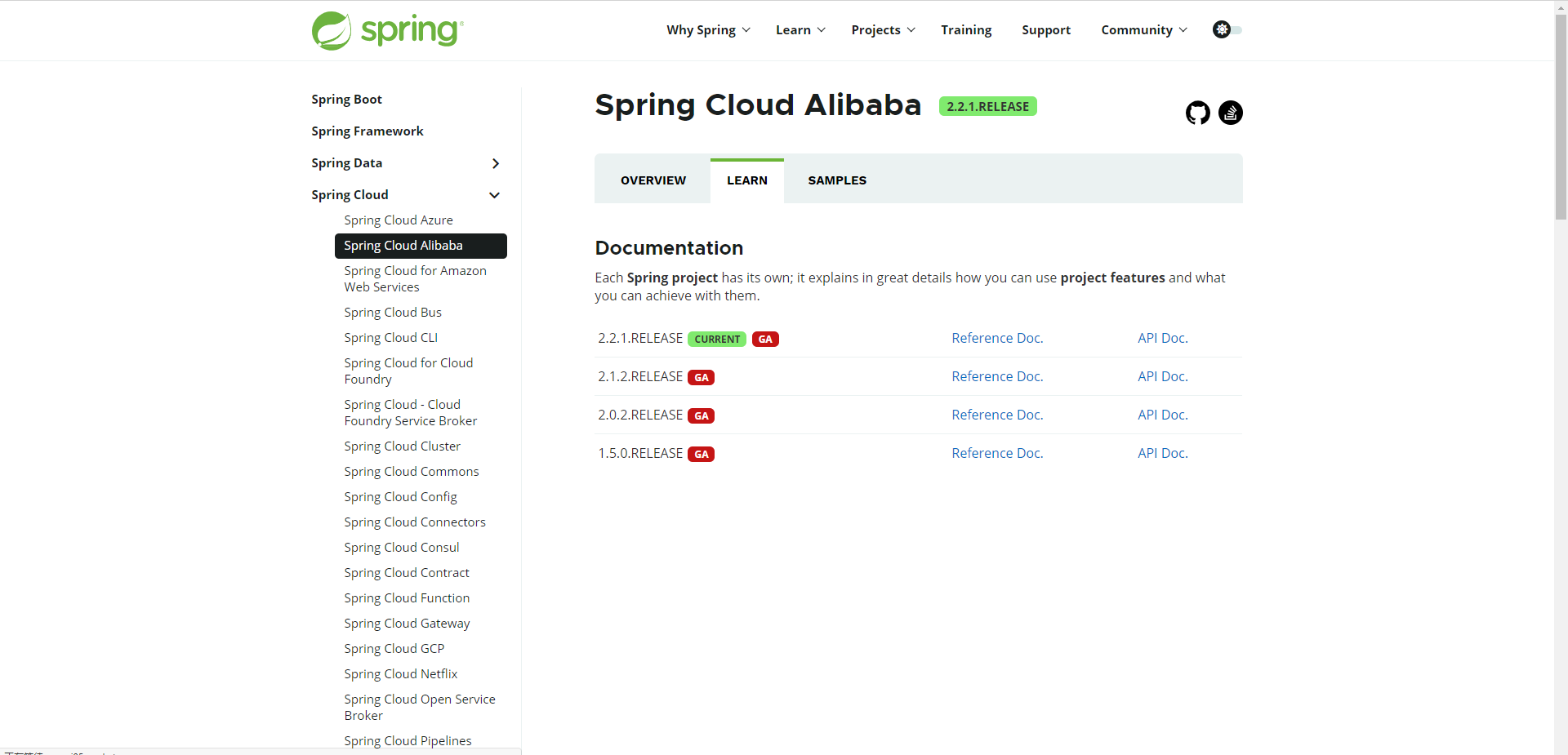The width and height of the screenshot is (1568, 755).
Task: Click the 2.2.1.RELEASE version badge
Action: tap(987, 106)
